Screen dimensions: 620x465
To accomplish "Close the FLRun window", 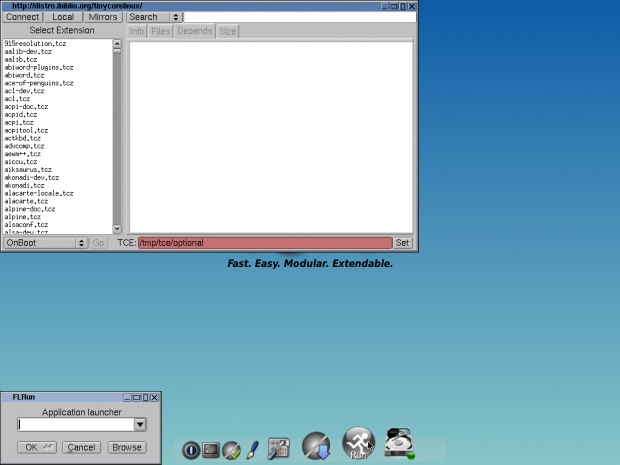I will coord(154,397).
